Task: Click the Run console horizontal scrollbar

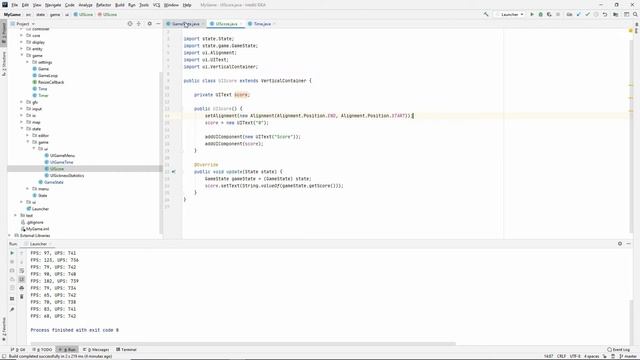Action: pyautogui.click(x=243, y=344)
